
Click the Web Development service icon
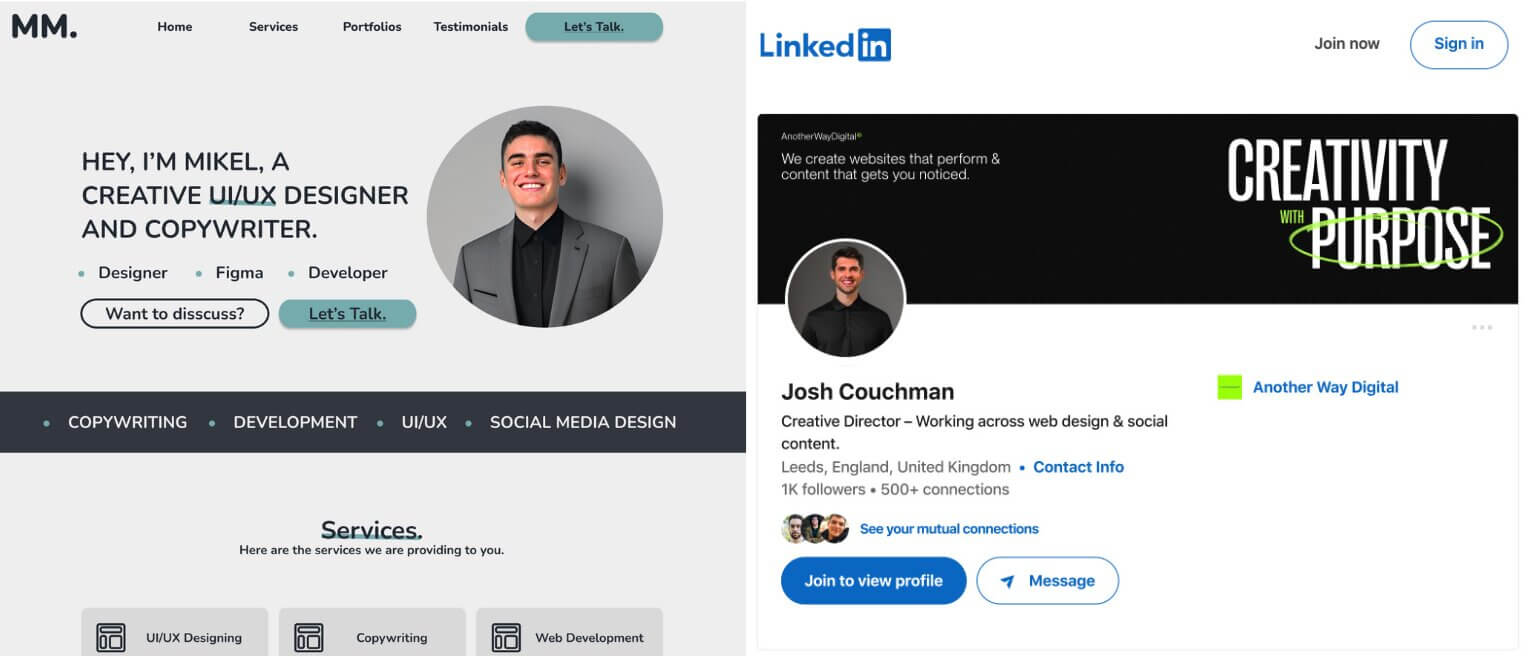505,637
